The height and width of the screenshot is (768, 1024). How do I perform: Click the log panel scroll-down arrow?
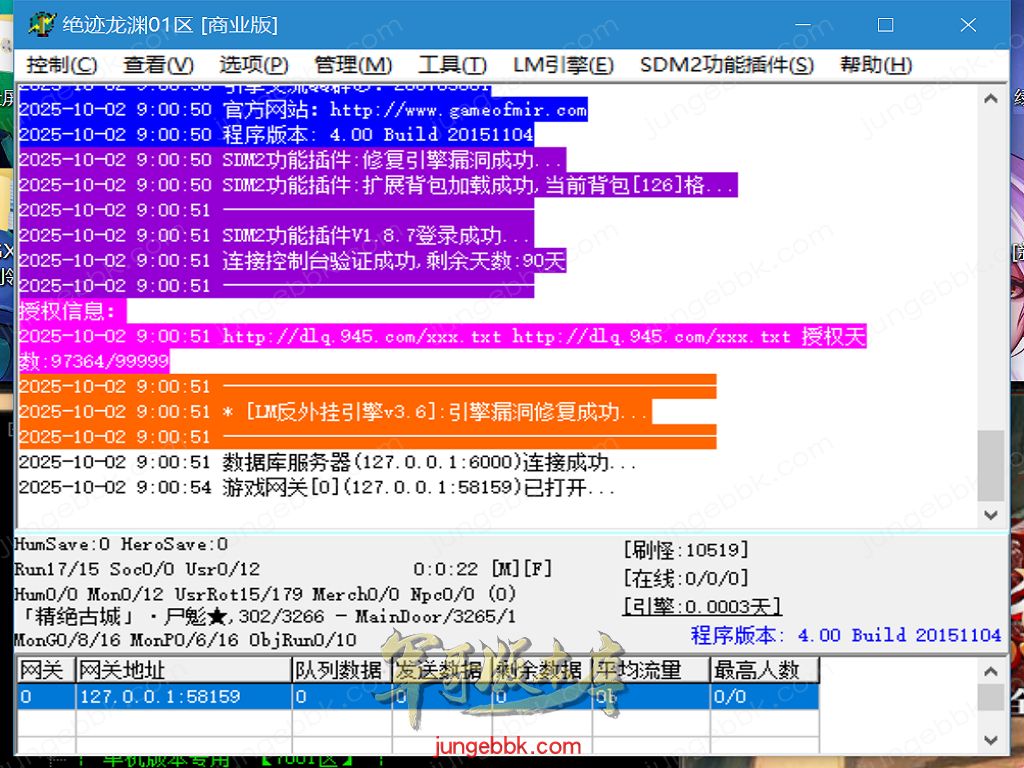click(x=991, y=515)
